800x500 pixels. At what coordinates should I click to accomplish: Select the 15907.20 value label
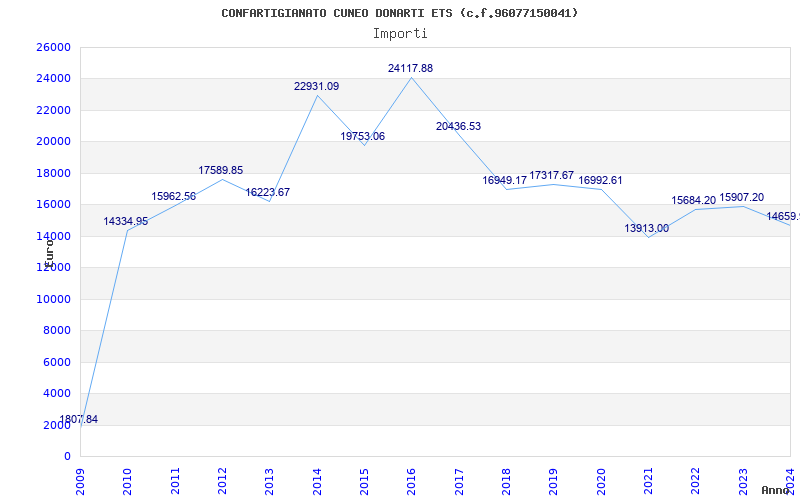[x=741, y=197]
